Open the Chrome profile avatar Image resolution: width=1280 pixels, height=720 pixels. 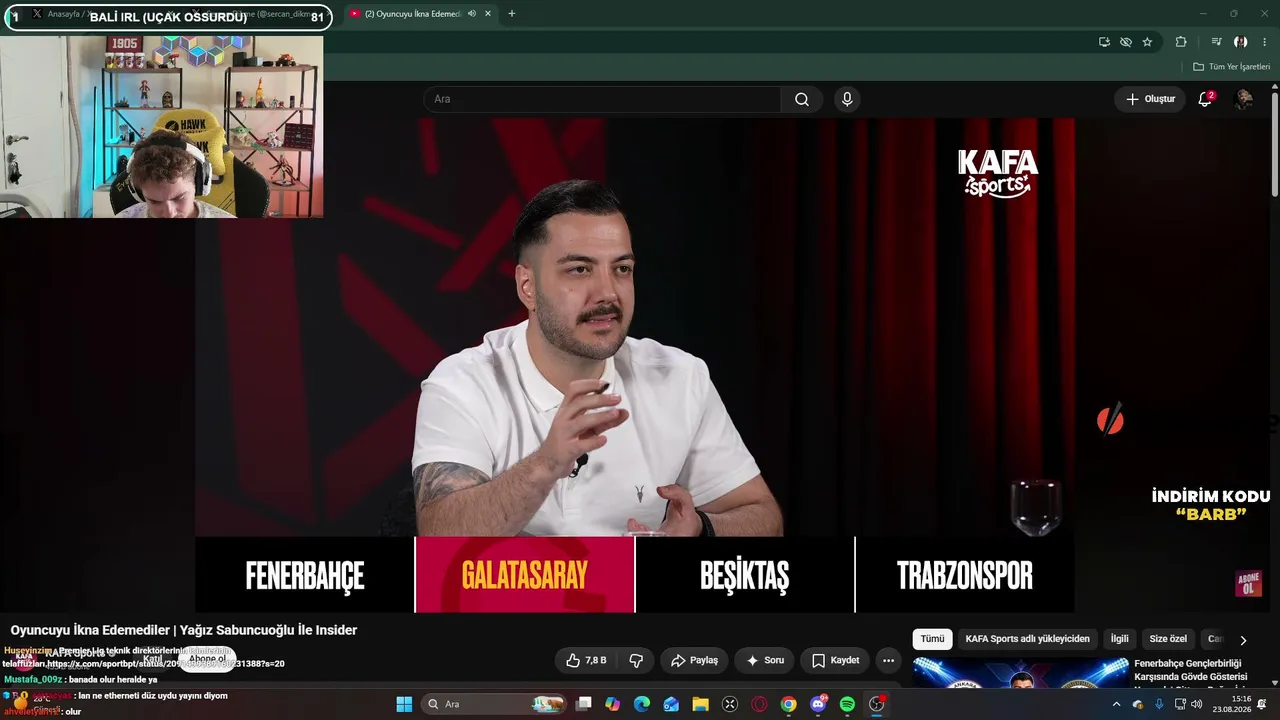[x=1241, y=42]
